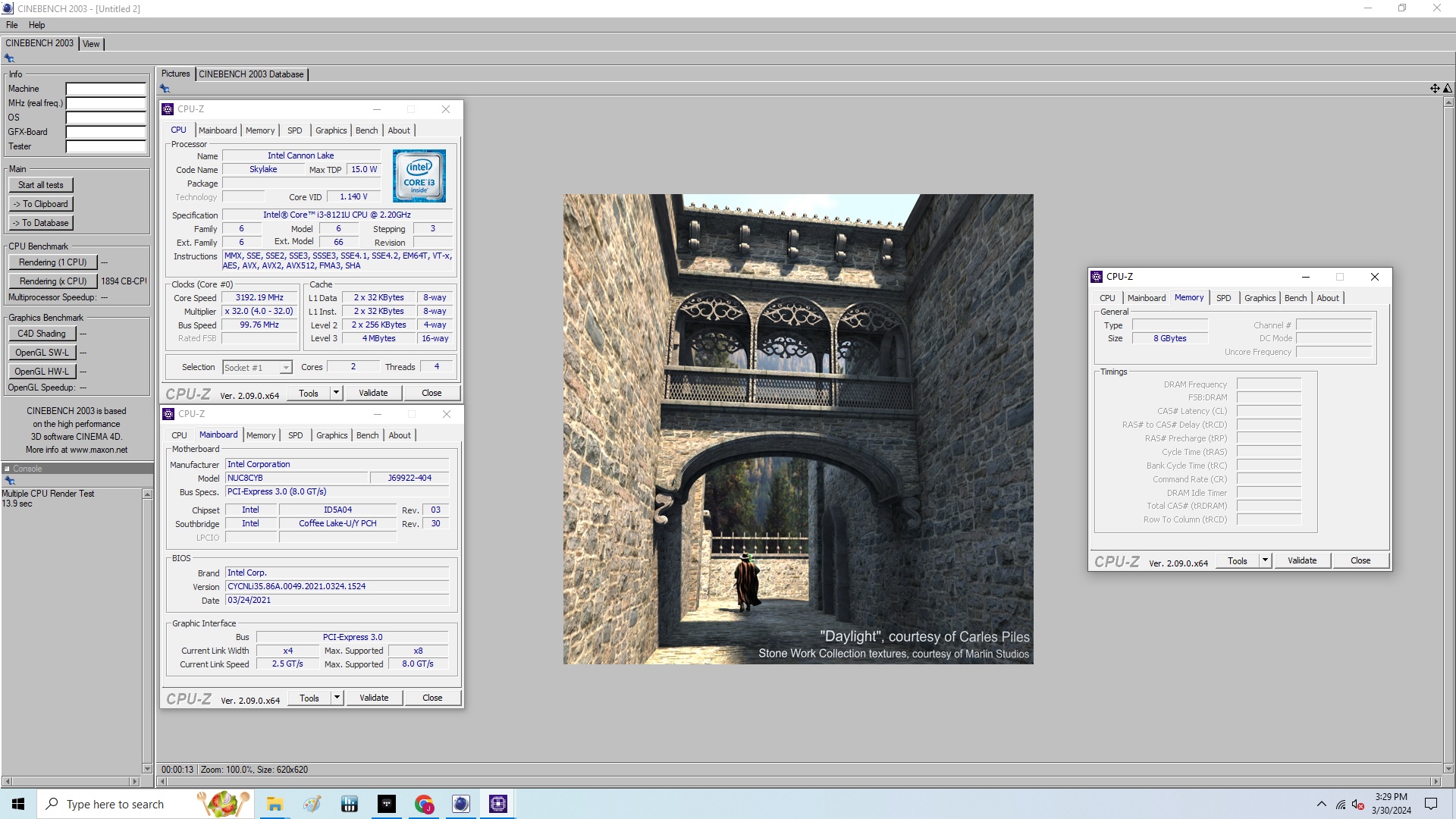The height and width of the screenshot is (819, 1456).
Task: Click picture view horizontal scrollbar right arrow
Action: pos(1436,781)
